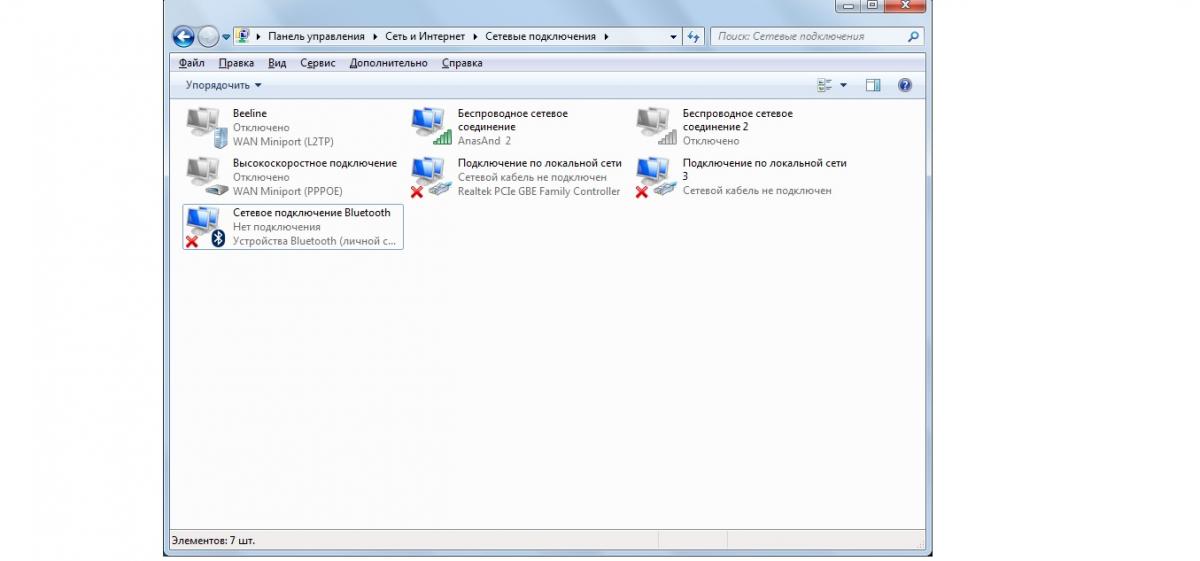Open address bar history dropdown

[x=673, y=37]
